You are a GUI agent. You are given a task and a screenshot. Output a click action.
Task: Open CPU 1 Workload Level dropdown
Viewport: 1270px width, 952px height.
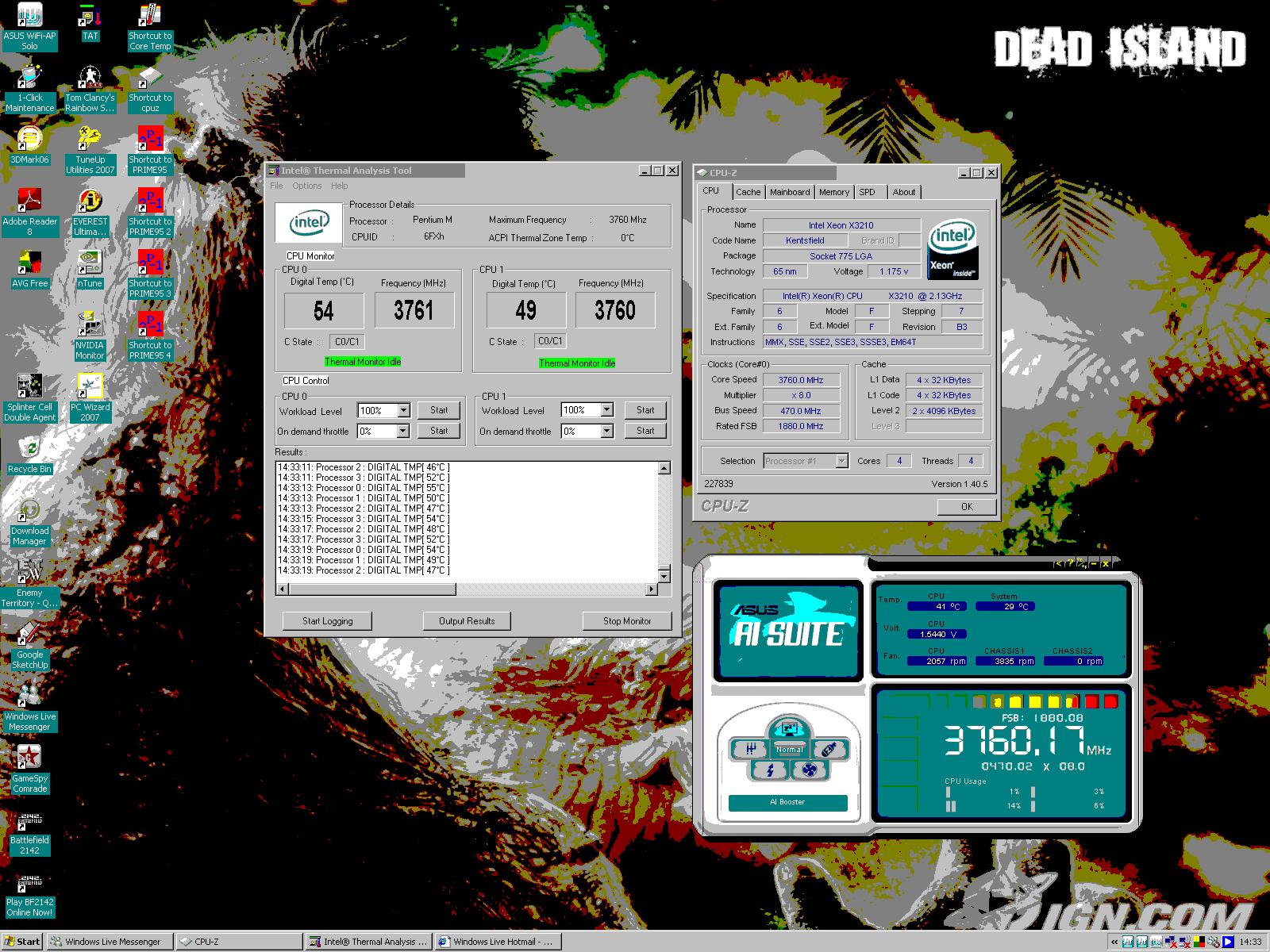606,410
